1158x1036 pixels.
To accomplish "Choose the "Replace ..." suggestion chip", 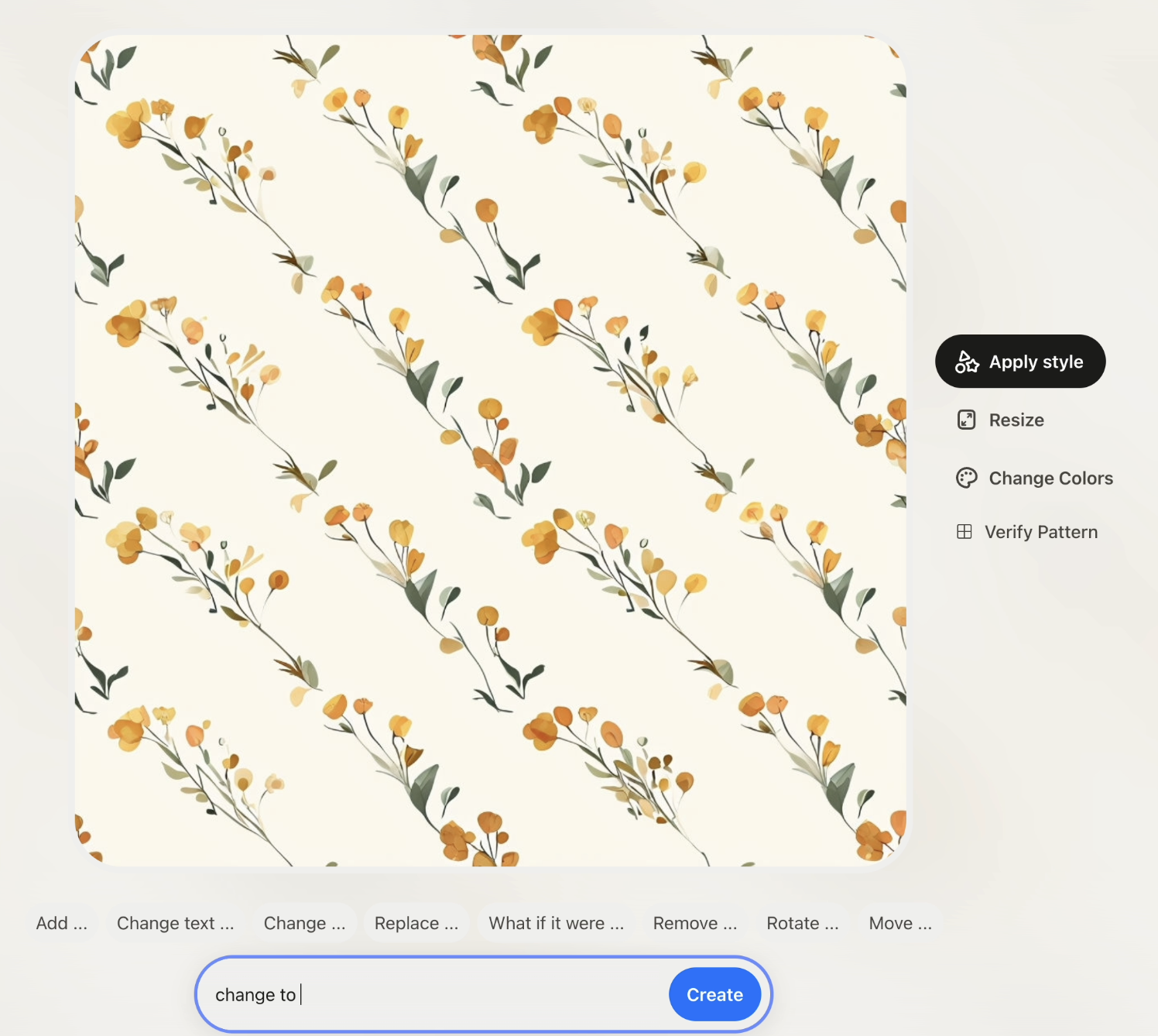I will pos(416,923).
